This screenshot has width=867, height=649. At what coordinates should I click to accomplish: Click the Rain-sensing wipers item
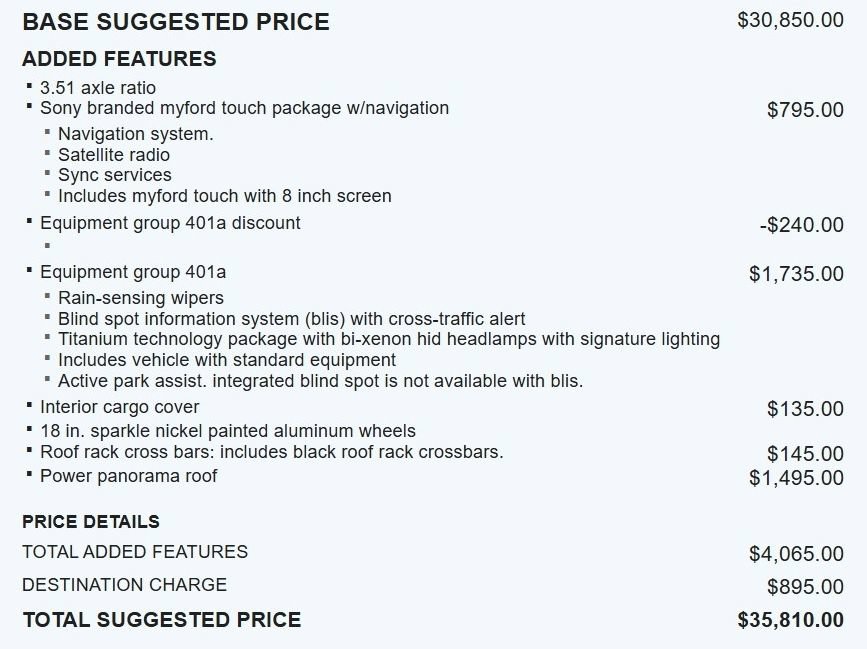coord(141,298)
